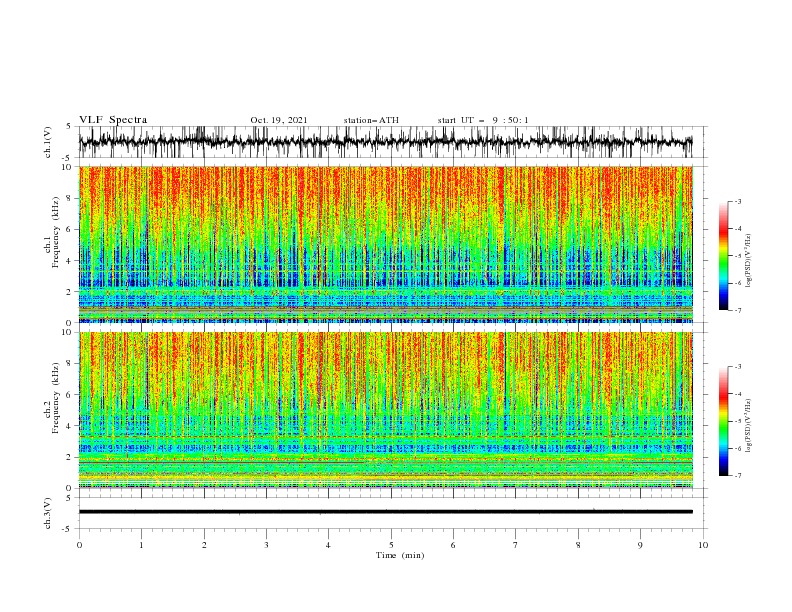Click the ch.1 color bar "log(PSD)(V²/Hz)" label
Image resolution: width=792 pixels, height=612 pixels.
(749, 260)
